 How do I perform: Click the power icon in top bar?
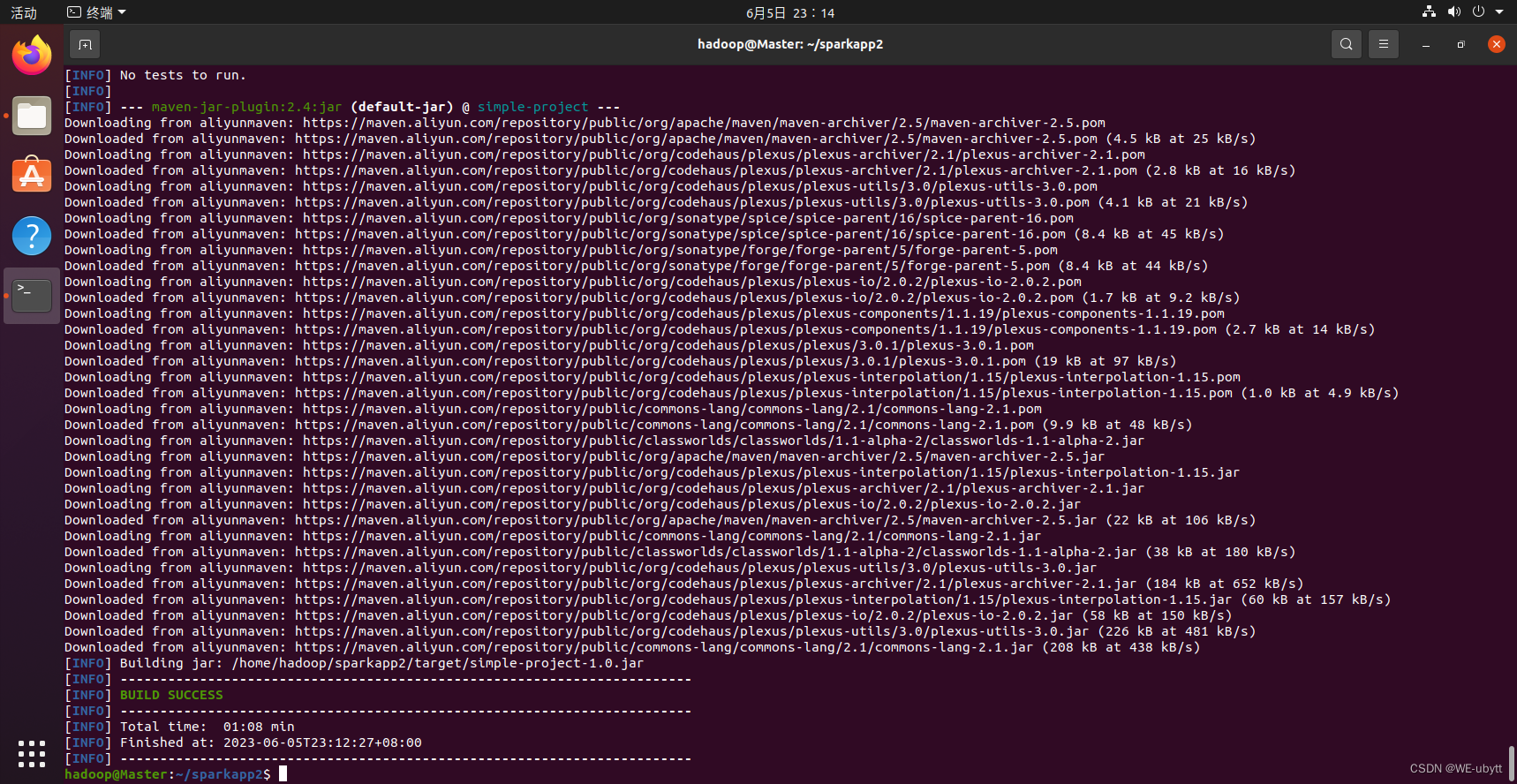pos(1478,11)
